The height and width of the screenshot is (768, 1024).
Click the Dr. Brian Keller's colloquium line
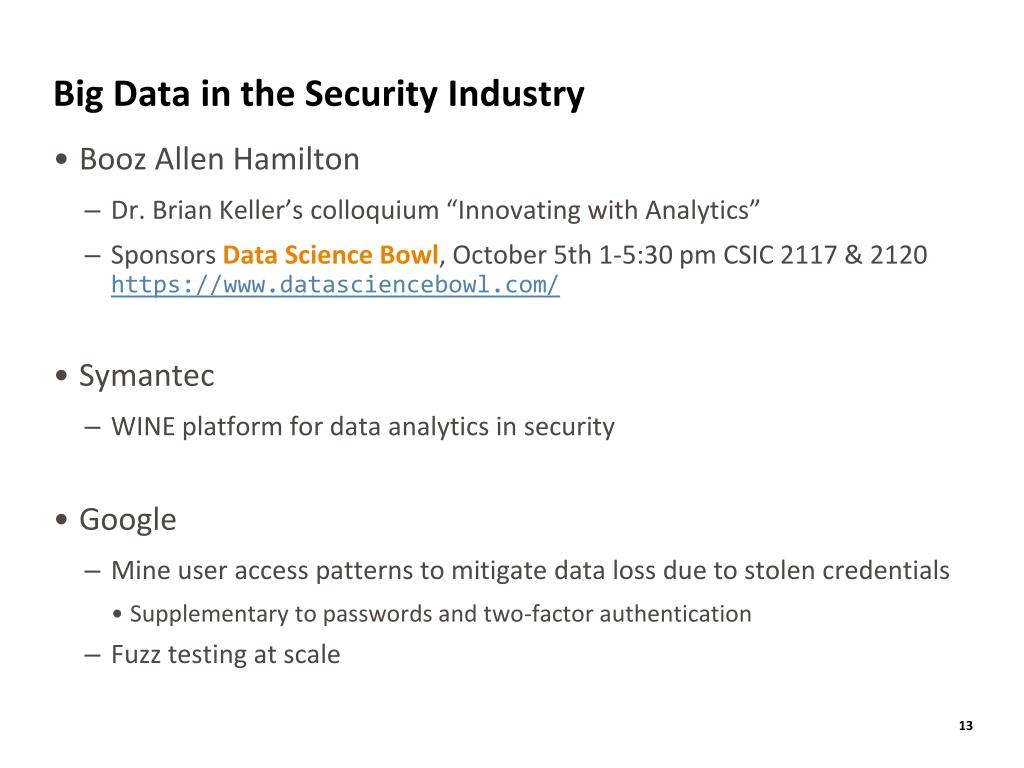click(x=436, y=211)
